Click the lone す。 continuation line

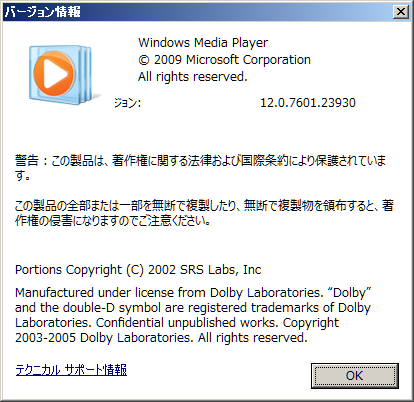(23, 176)
